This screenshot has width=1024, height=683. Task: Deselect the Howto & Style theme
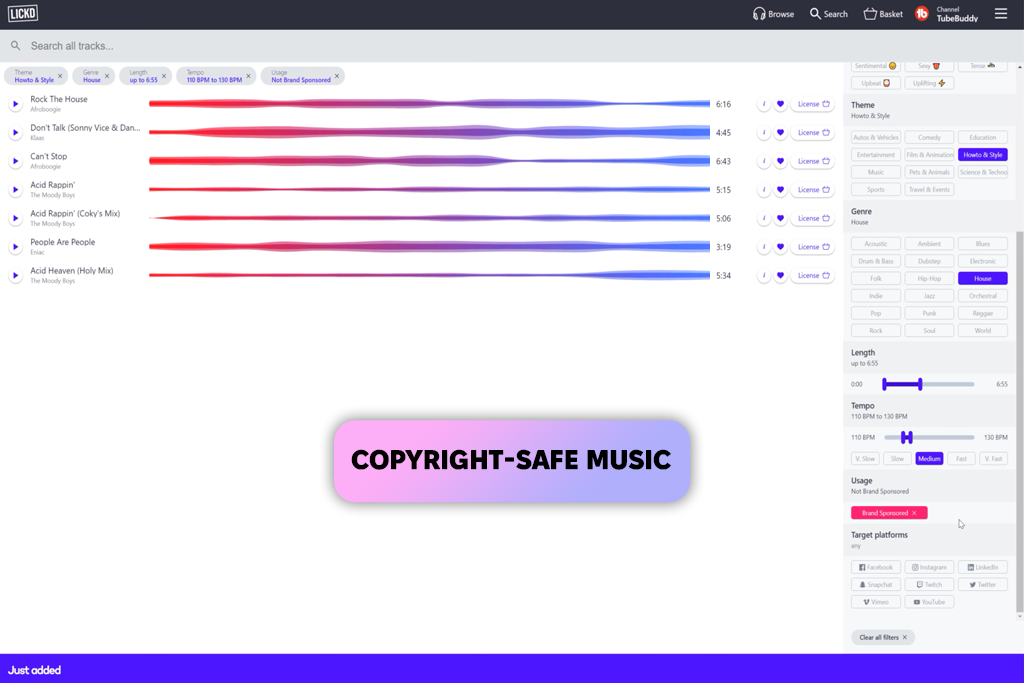(982, 155)
